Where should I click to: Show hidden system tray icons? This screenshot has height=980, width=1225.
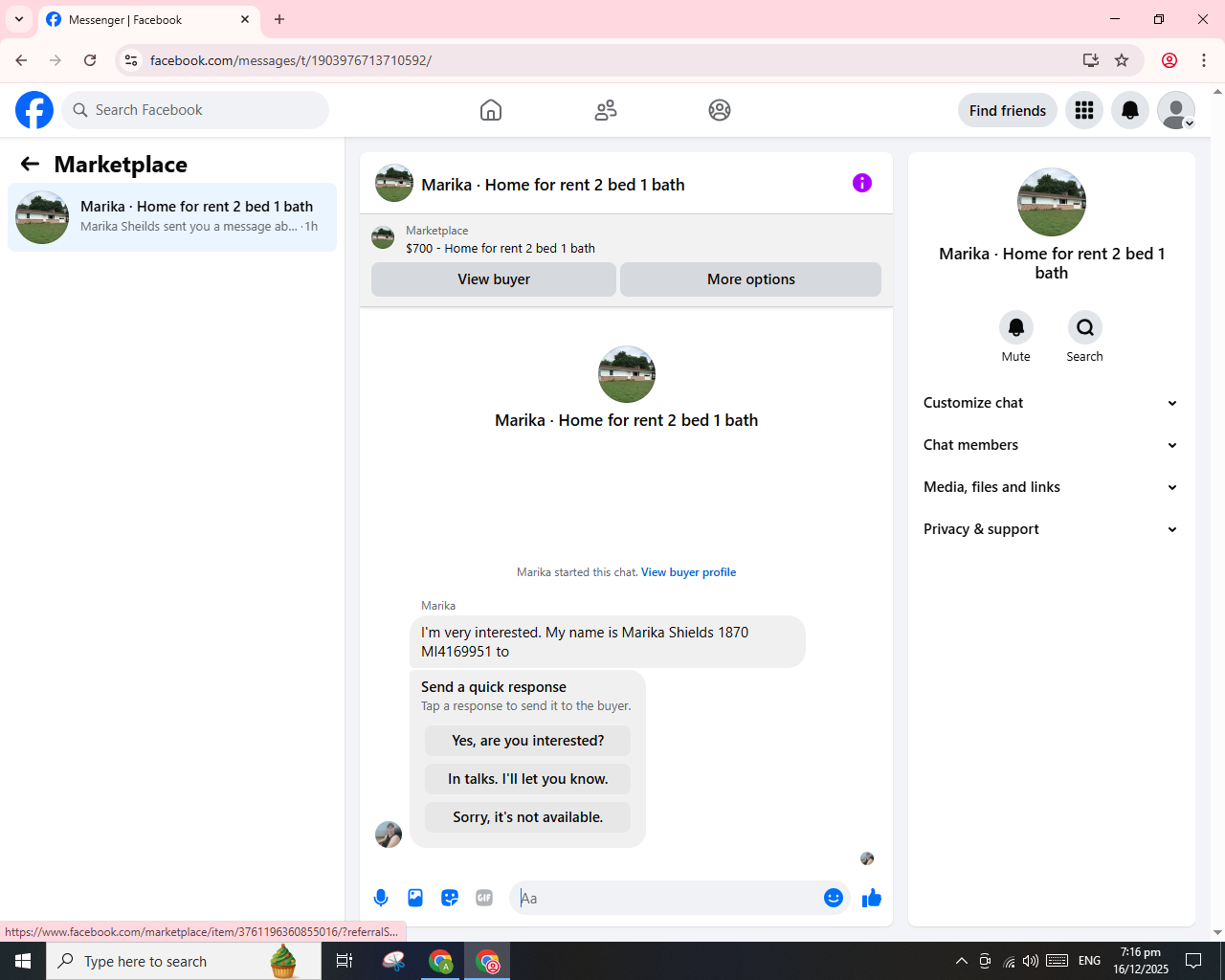pos(961,961)
